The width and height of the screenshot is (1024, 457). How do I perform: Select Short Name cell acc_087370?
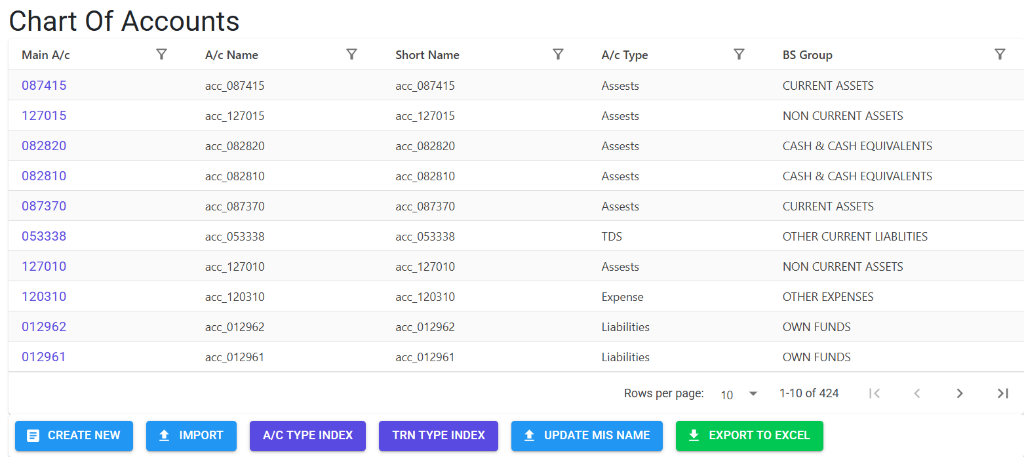[425, 206]
